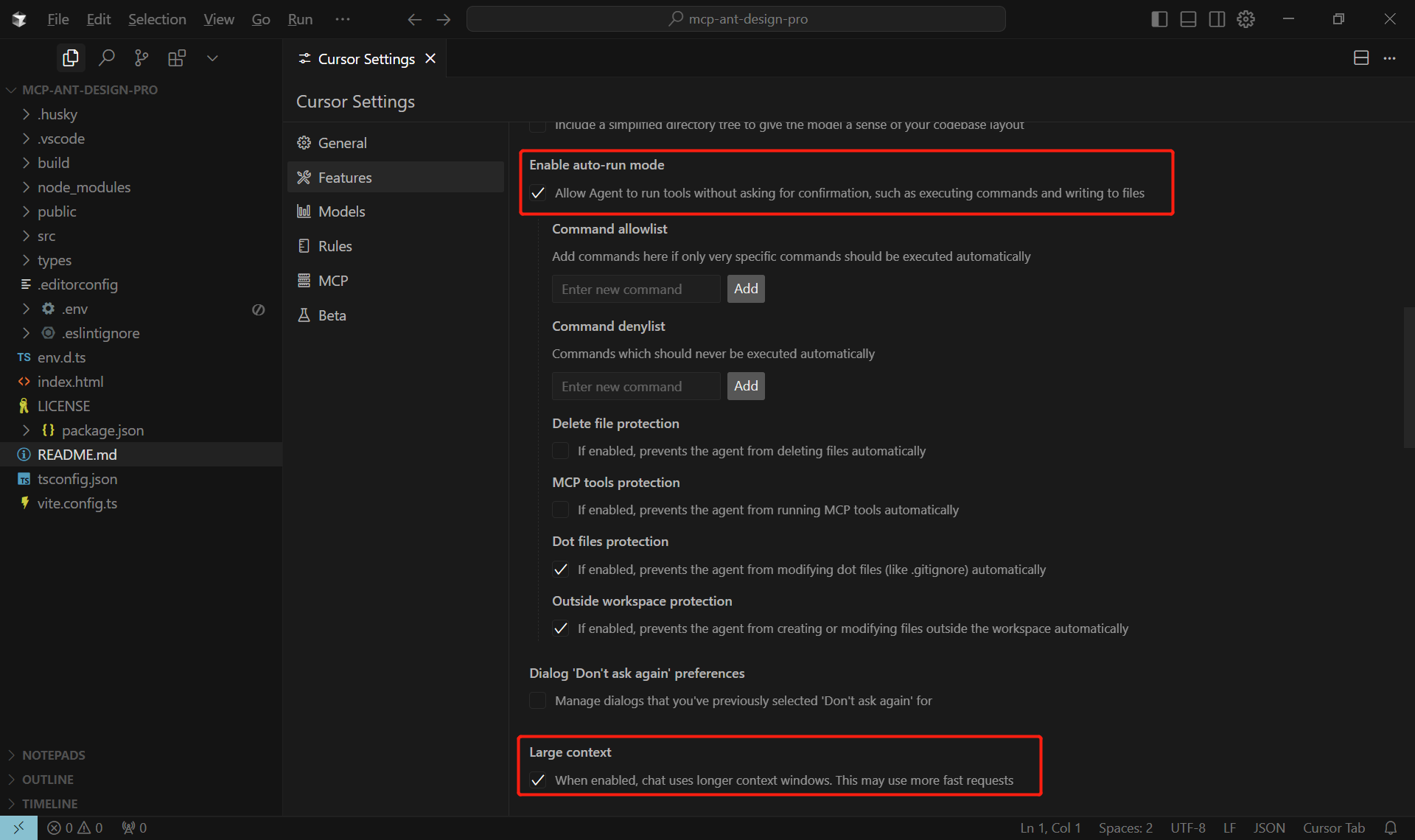Open editor more actions ellipsis
The height and width of the screenshot is (840, 1415).
(1389, 58)
